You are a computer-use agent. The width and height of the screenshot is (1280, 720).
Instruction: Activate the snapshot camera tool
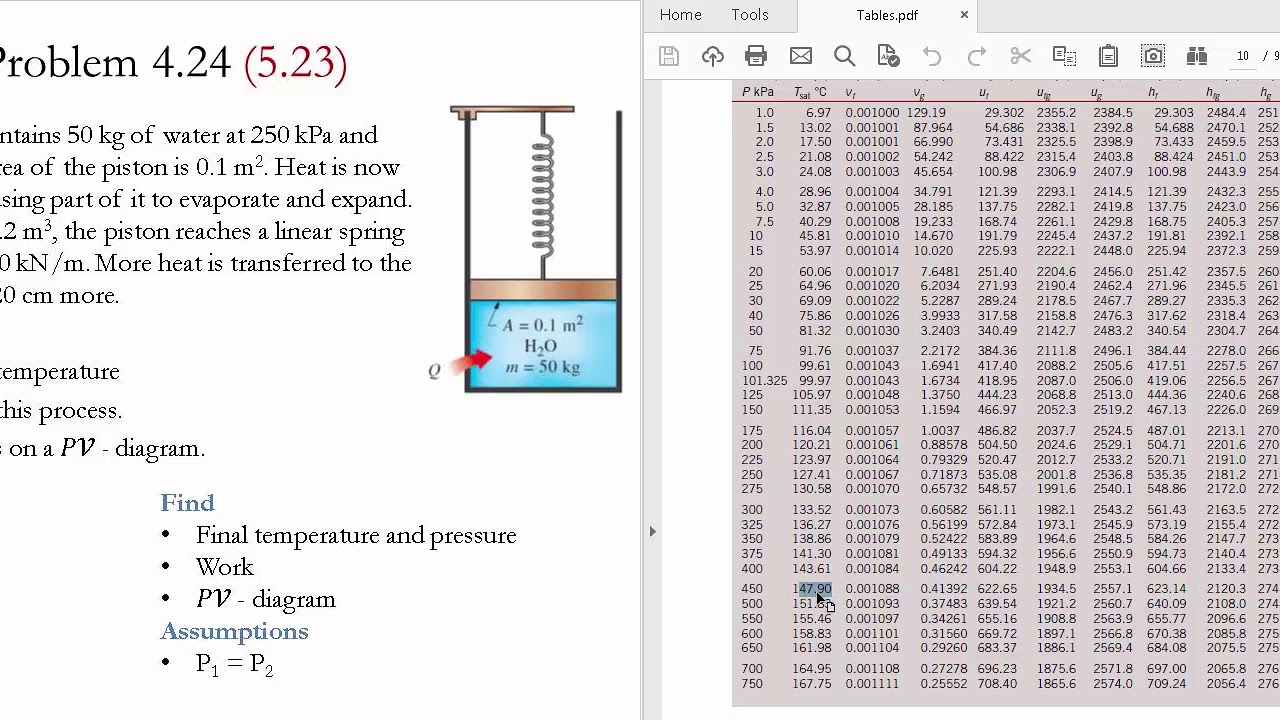click(1153, 56)
